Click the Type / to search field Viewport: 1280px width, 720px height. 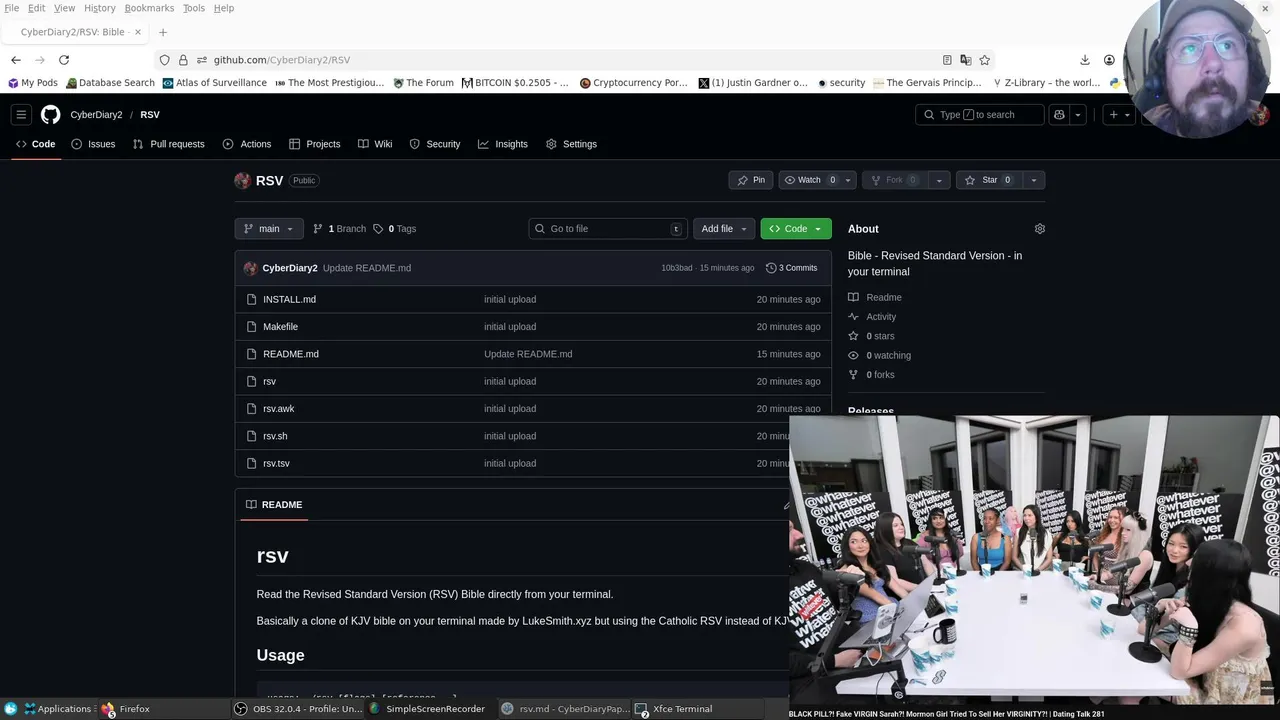pyautogui.click(x=979, y=115)
